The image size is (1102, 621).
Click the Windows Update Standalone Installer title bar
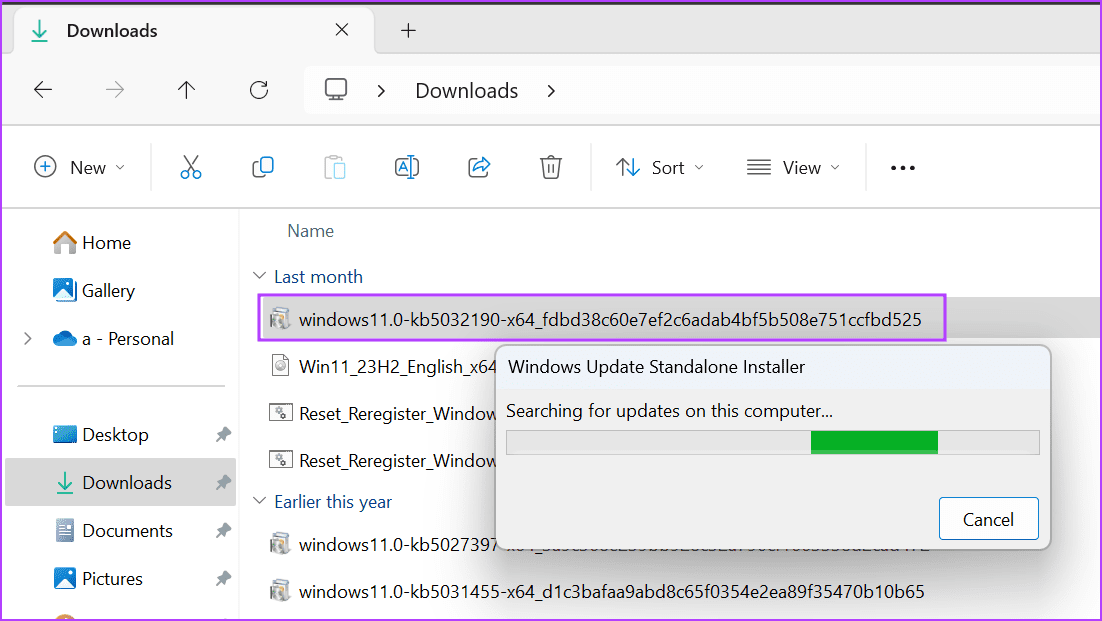(x=772, y=367)
